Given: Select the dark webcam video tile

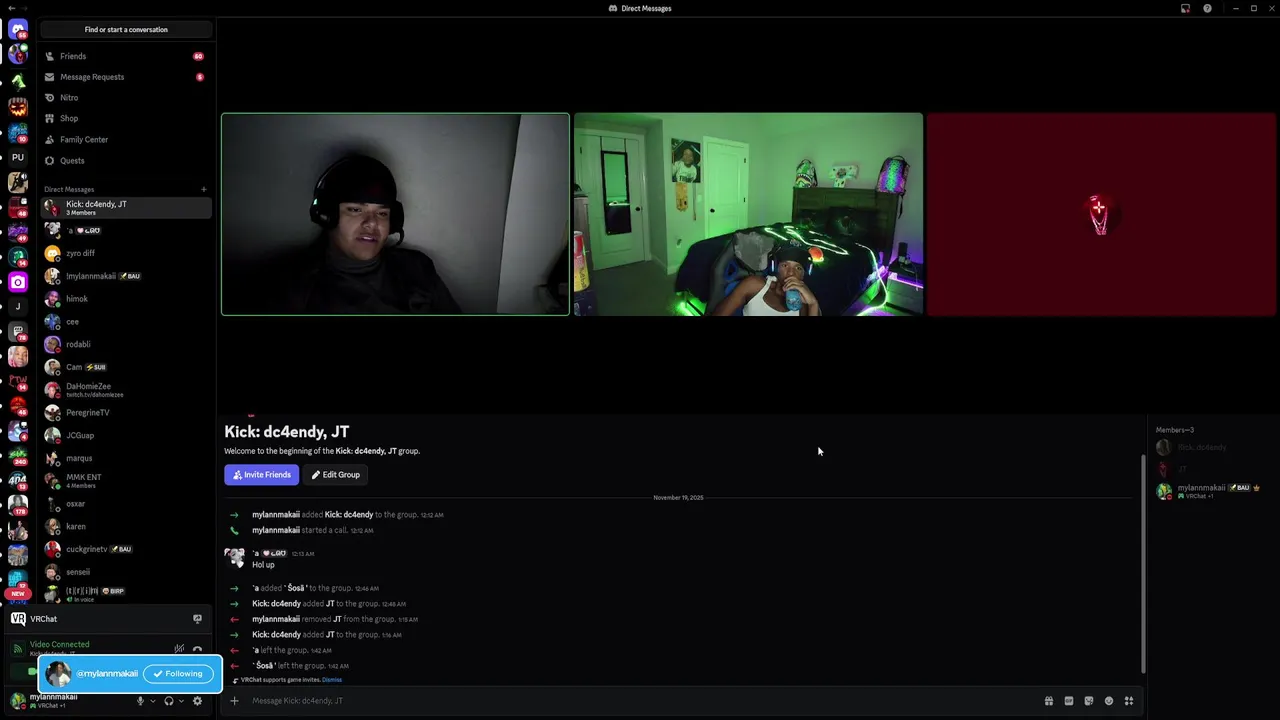Looking at the screenshot, I should (395, 214).
